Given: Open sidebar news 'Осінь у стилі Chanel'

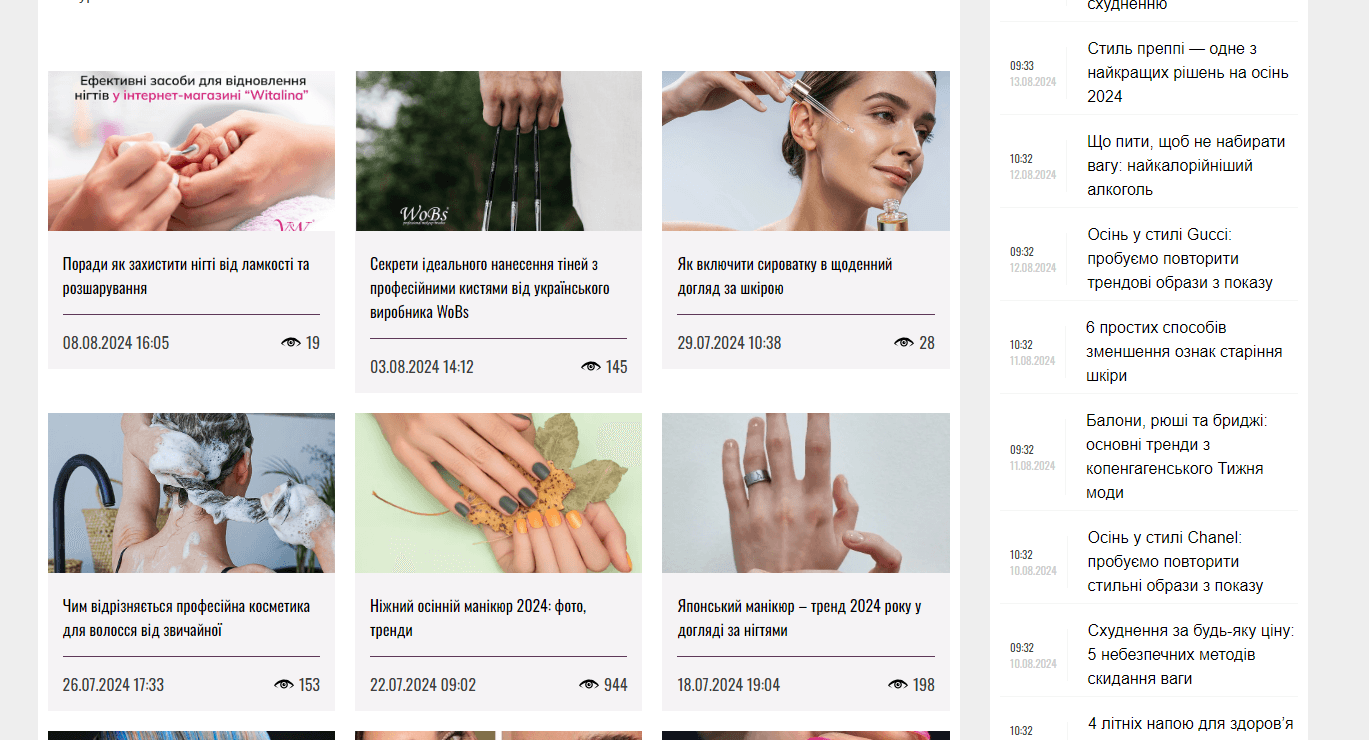Looking at the screenshot, I should coord(1176,562).
